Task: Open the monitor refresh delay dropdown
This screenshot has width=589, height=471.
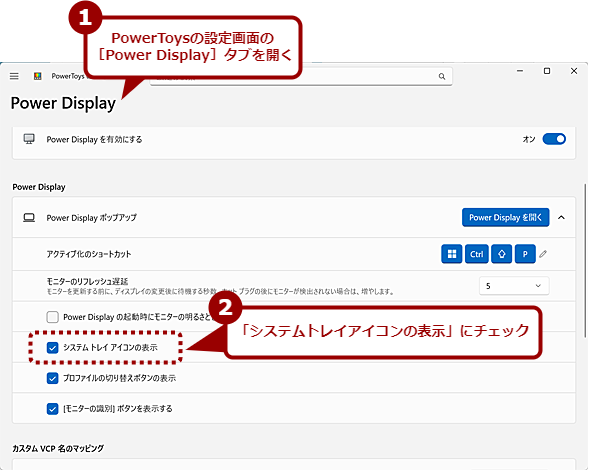Action: tap(514, 286)
